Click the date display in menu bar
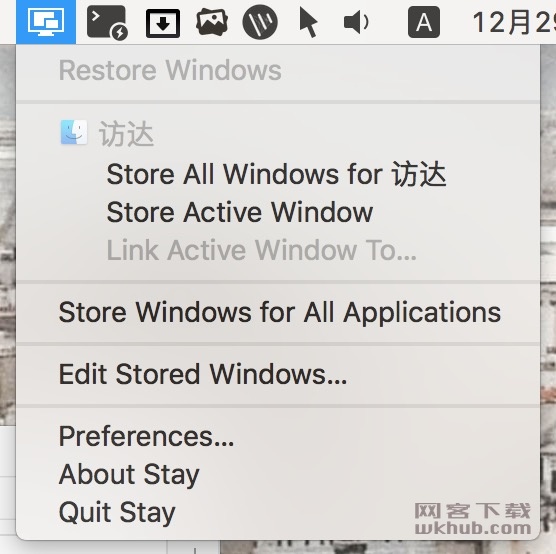This screenshot has height=554, width=556. 514,22
